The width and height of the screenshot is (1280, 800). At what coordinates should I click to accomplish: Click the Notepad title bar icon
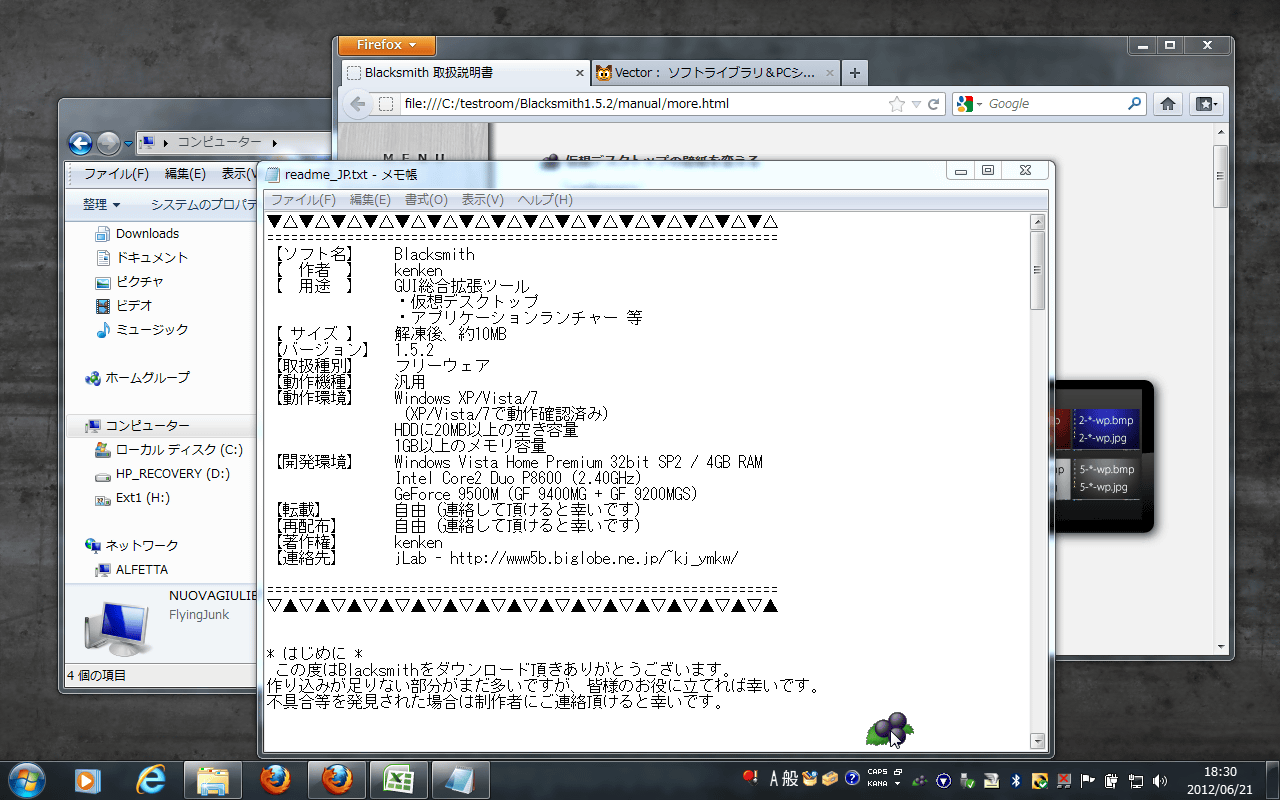(x=273, y=174)
